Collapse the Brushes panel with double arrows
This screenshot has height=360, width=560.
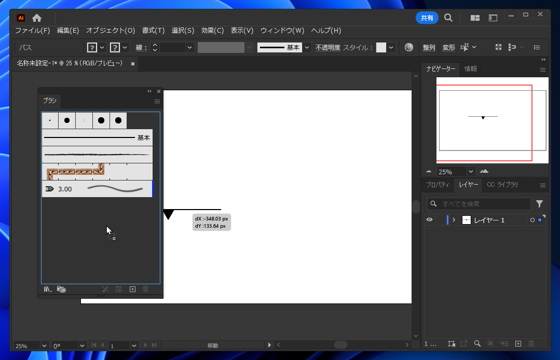[x=149, y=91]
